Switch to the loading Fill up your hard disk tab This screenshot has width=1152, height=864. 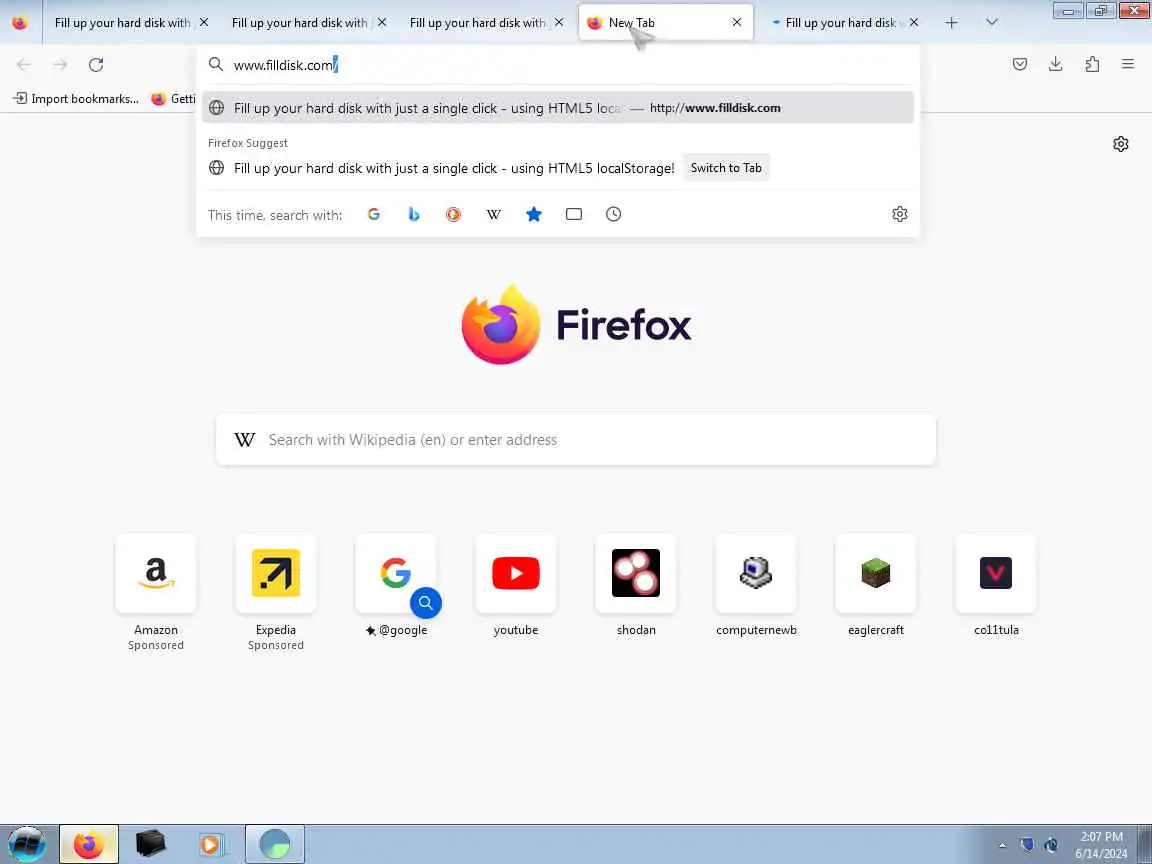[841, 23]
